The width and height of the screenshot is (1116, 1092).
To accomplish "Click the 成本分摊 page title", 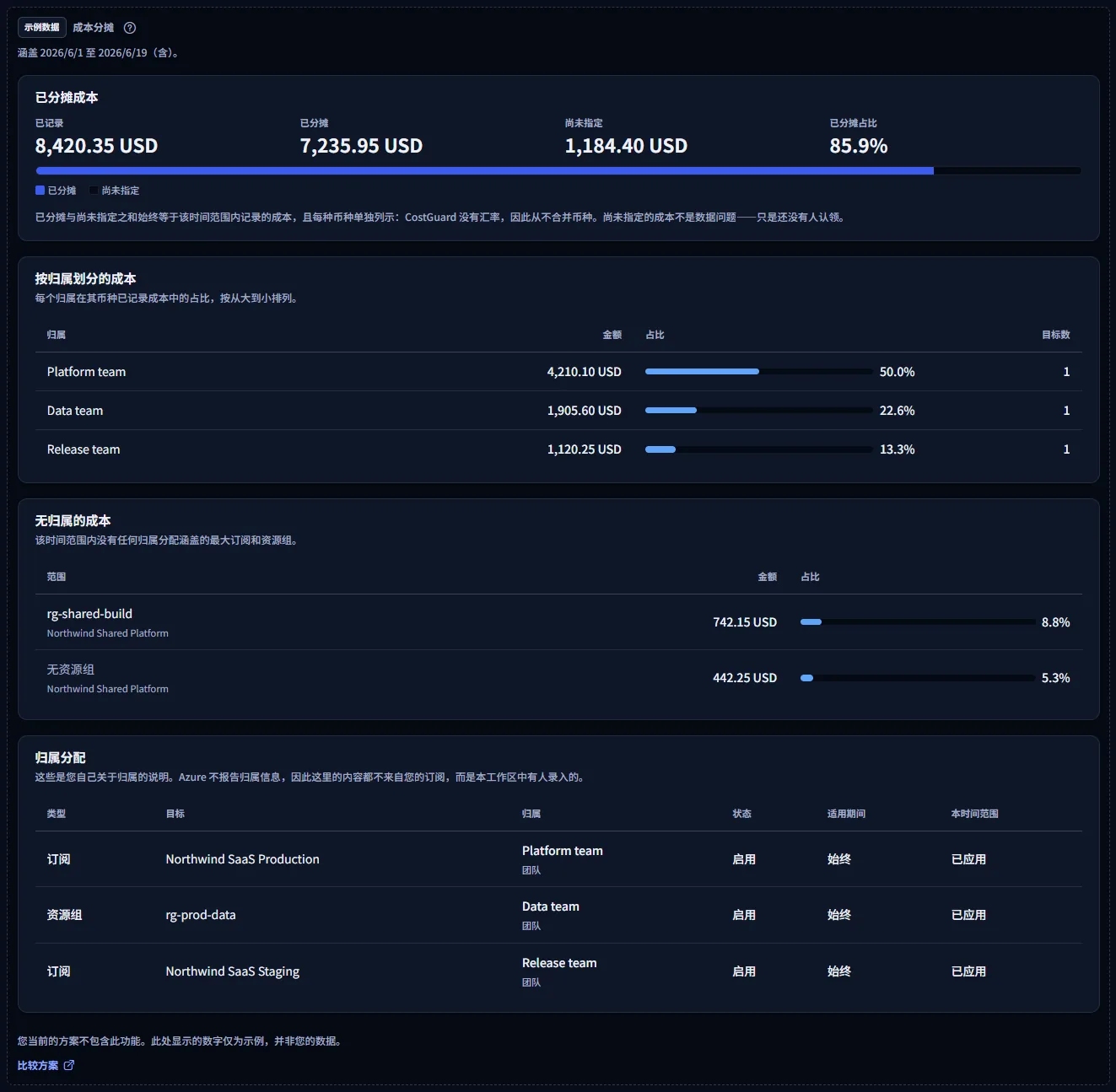I will pos(93,28).
